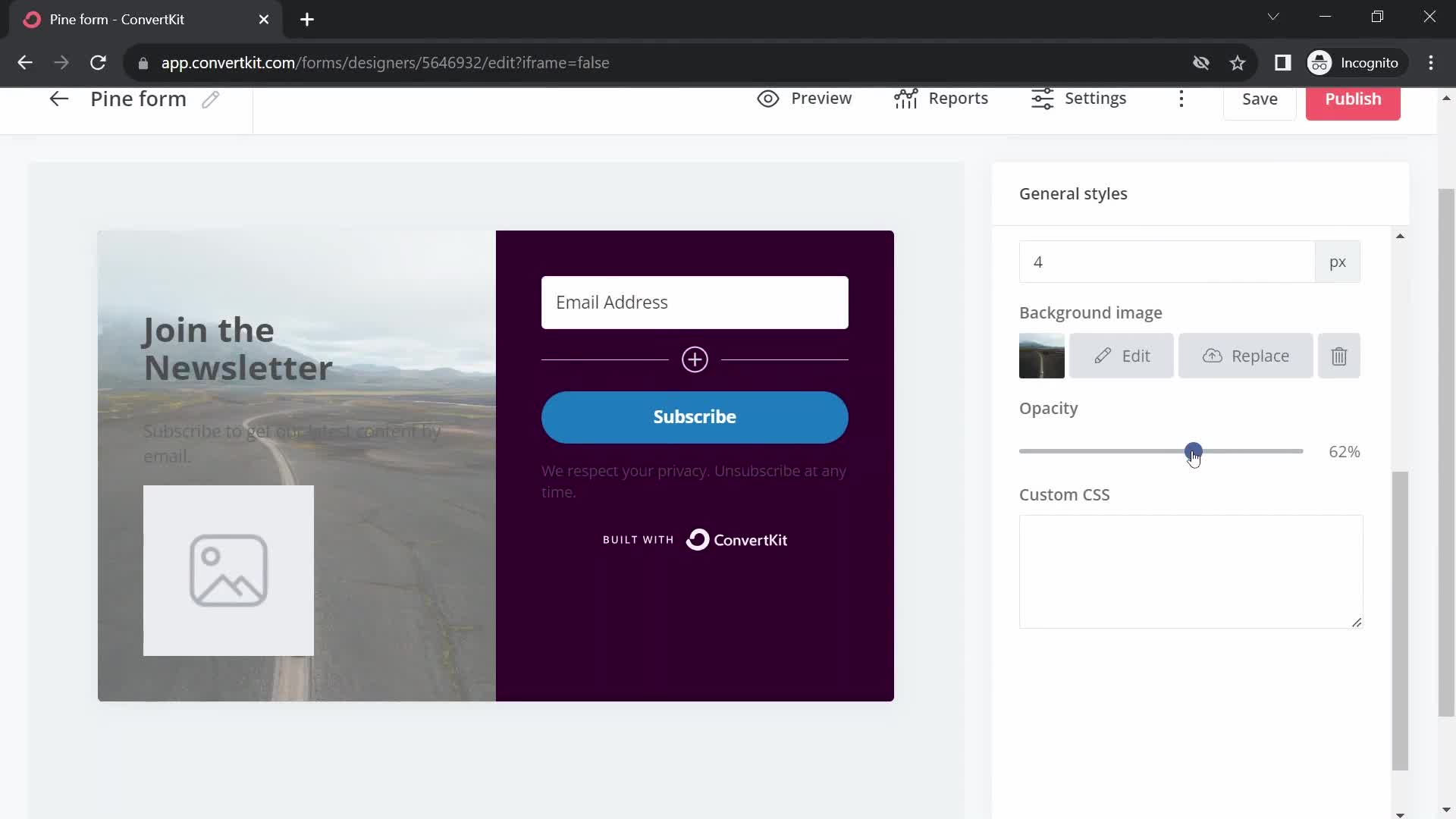
Task: Click the background image thumbnail
Action: click(1042, 356)
